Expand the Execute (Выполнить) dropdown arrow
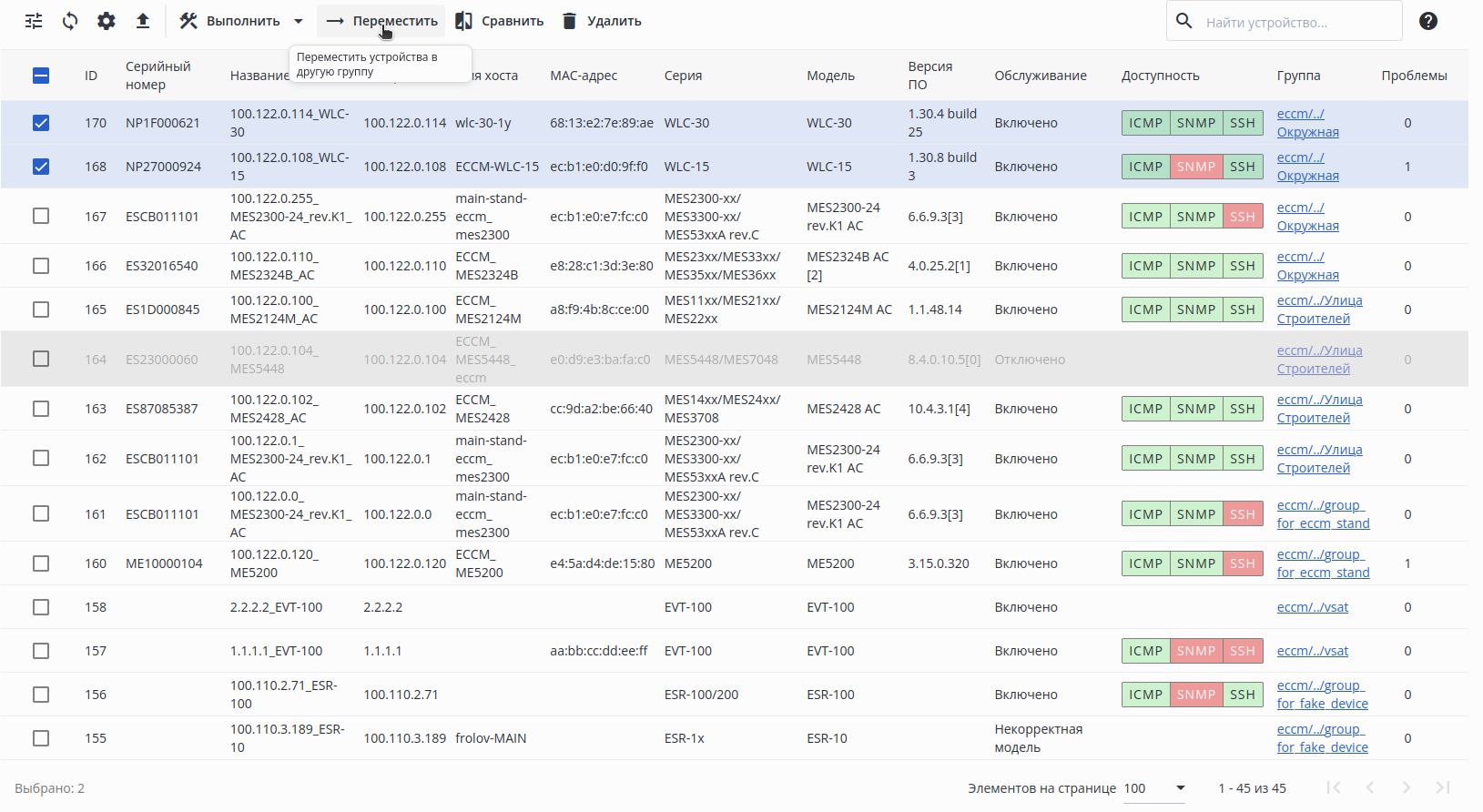The width and height of the screenshot is (1483, 812). pyautogui.click(x=299, y=21)
